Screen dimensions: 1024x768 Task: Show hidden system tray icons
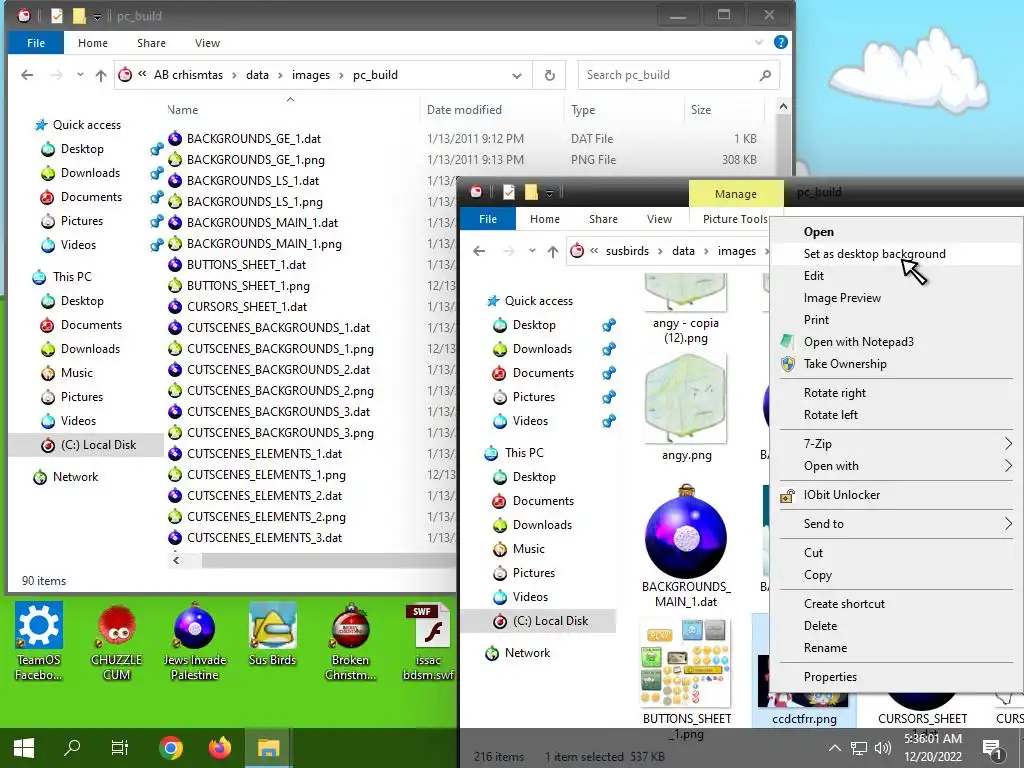834,748
